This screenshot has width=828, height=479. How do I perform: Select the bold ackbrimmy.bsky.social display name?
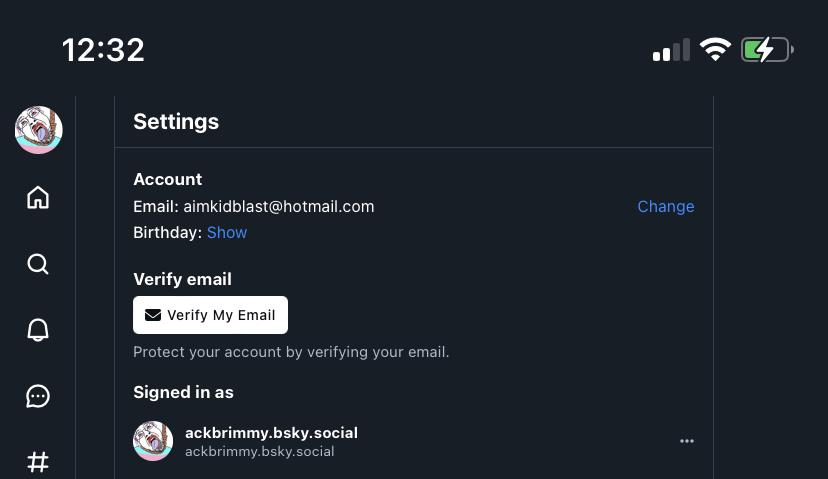(271, 433)
